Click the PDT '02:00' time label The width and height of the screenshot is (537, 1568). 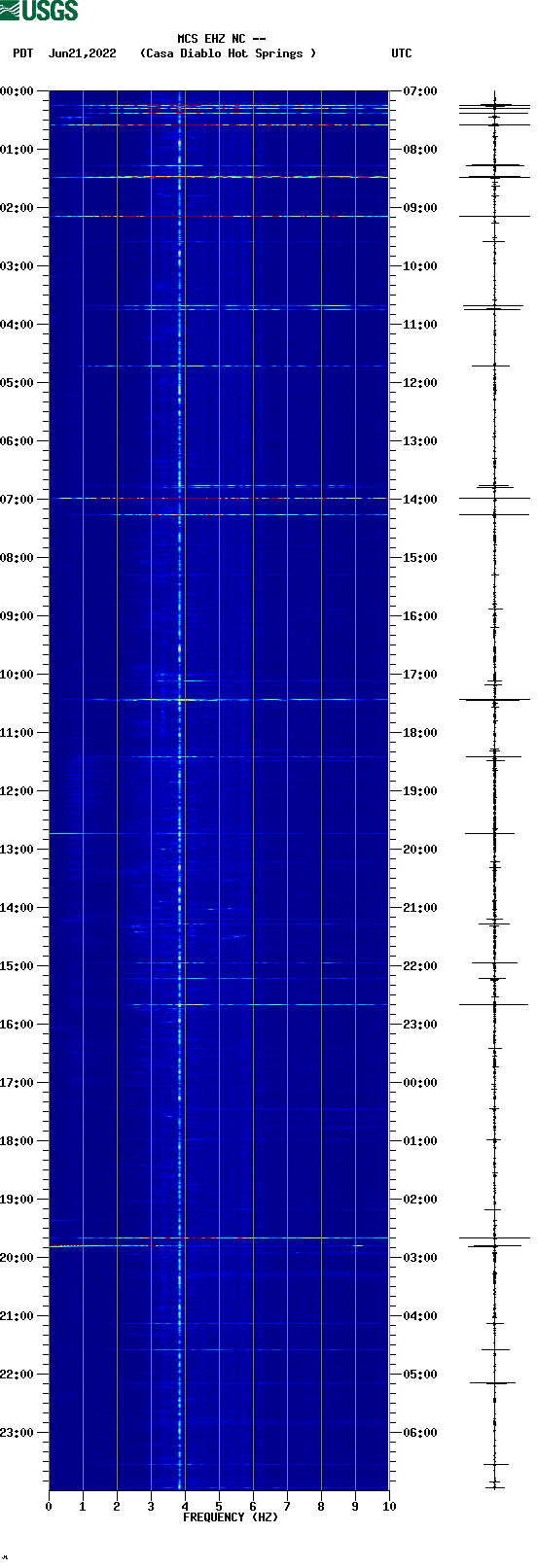tap(17, 208)
